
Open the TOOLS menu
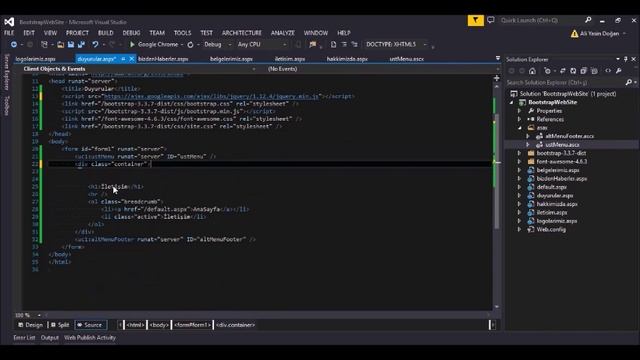(182, 33)
